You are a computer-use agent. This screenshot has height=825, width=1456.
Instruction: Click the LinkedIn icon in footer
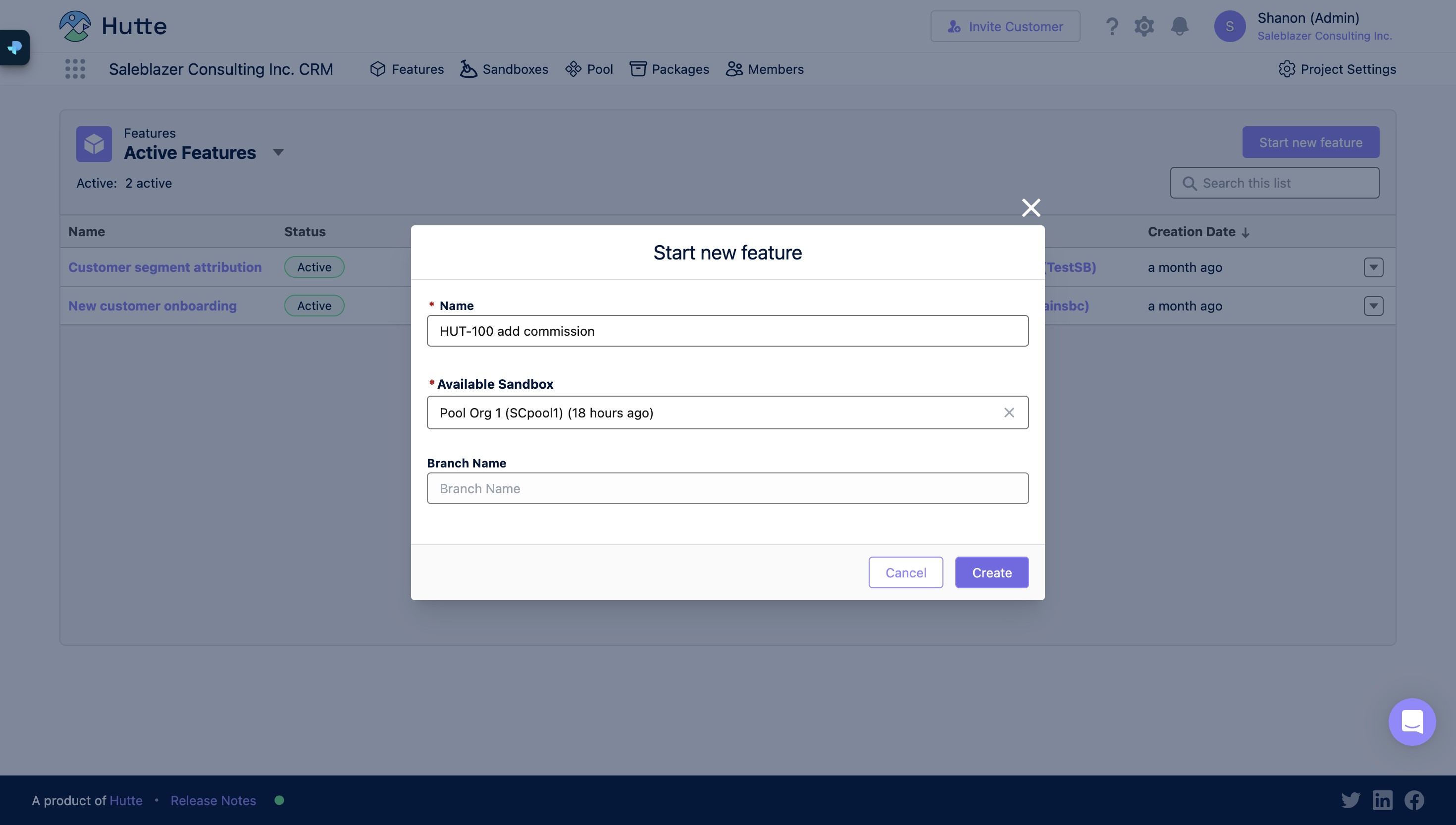(1382, 800)
